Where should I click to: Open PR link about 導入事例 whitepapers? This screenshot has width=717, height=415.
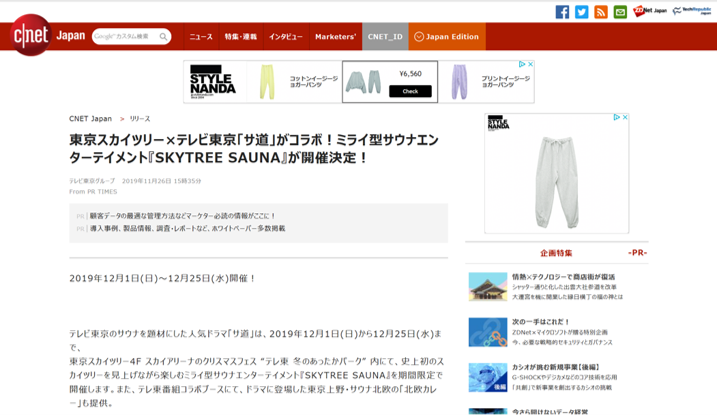[x=187, y=229]
